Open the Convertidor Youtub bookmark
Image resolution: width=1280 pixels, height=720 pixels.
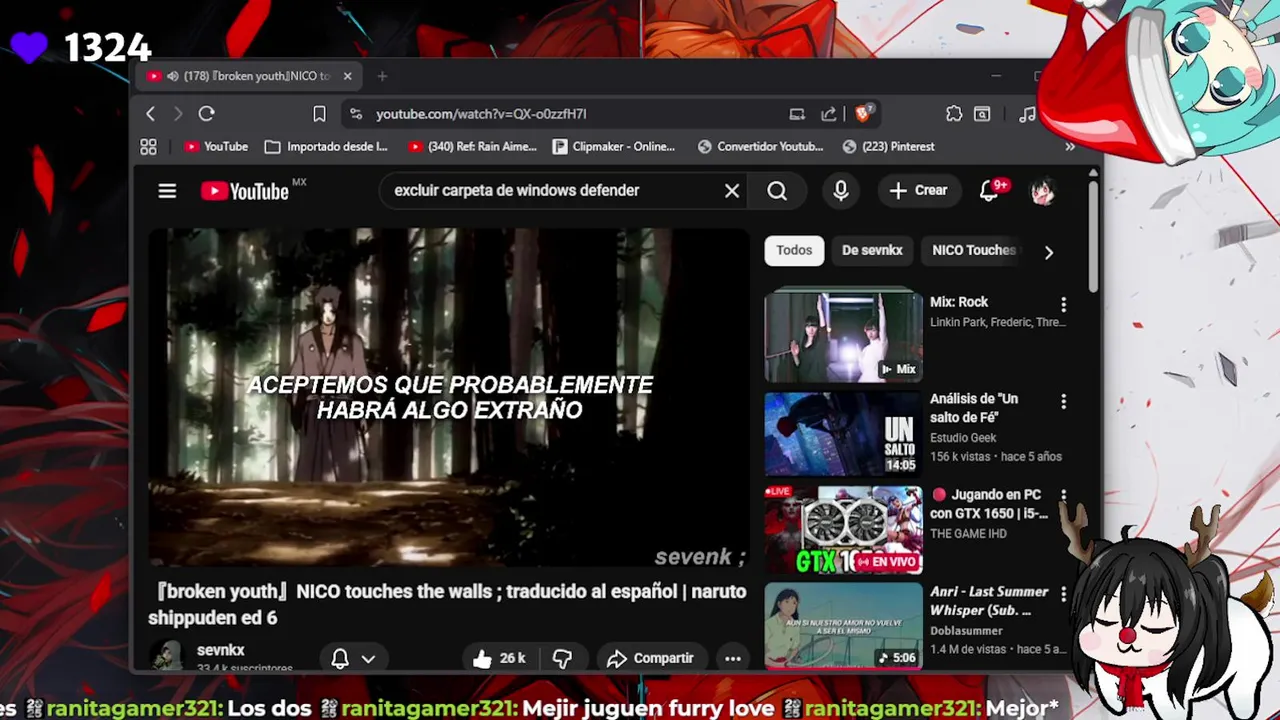pyautogui.click(x=760, y=147)
